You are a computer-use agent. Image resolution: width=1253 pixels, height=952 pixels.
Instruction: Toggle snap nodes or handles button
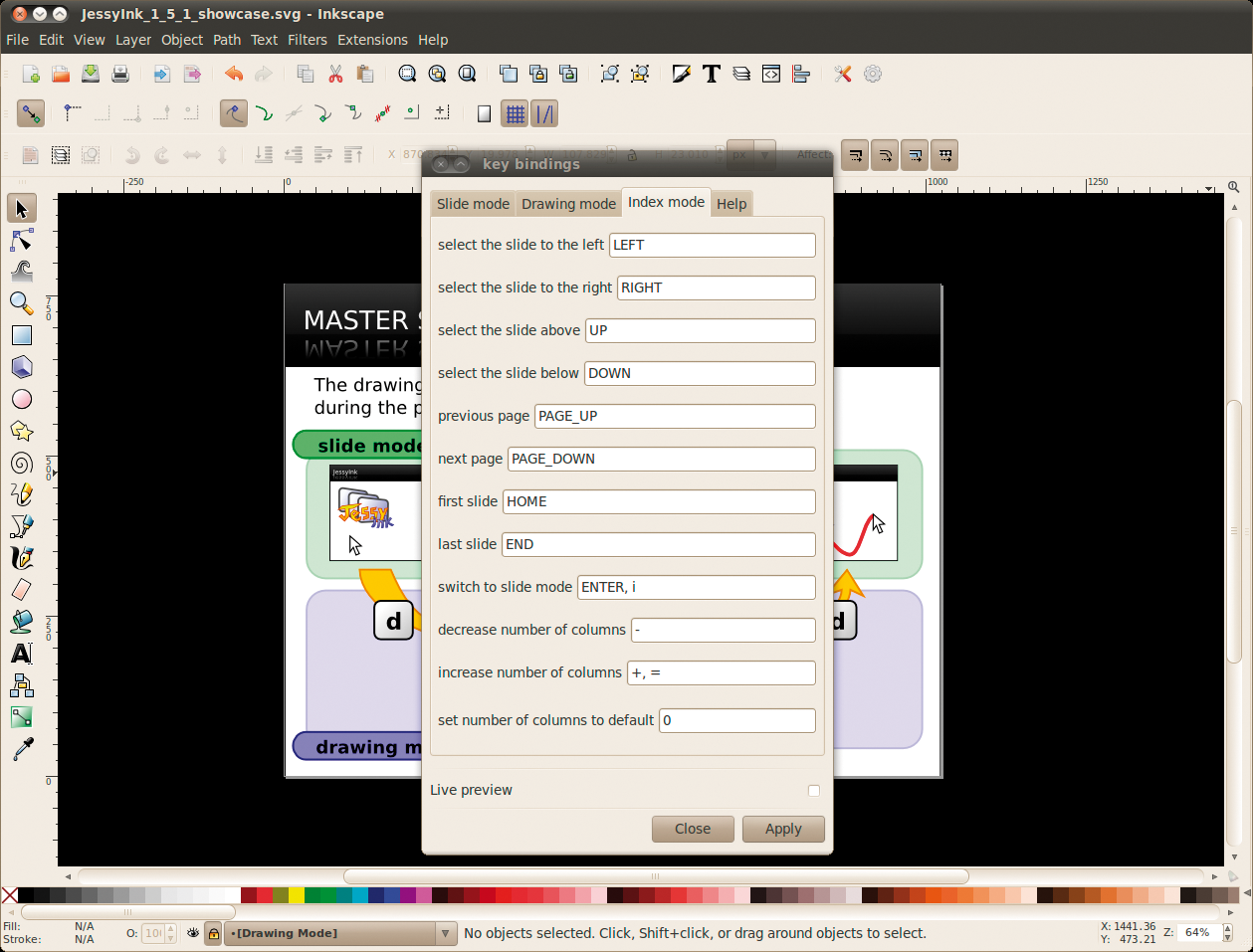pos(234,113)
